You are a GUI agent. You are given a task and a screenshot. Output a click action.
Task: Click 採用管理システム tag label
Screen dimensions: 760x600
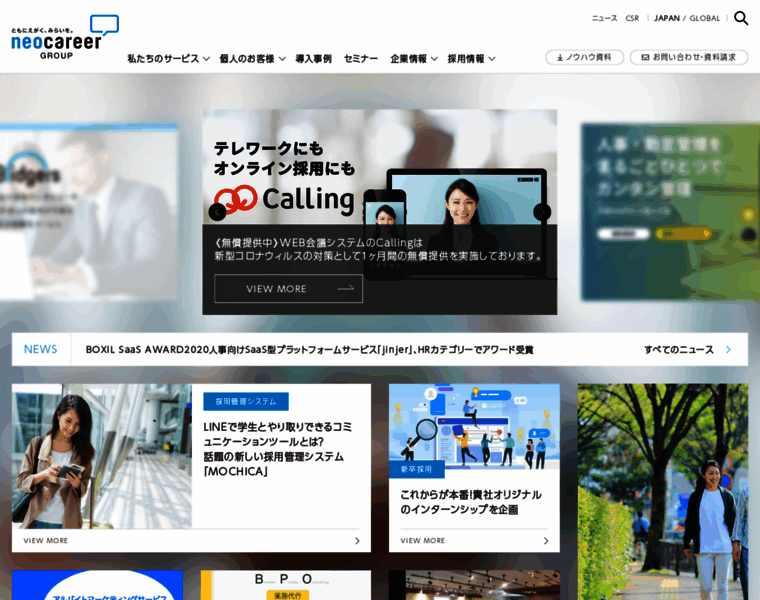(246, 401)
